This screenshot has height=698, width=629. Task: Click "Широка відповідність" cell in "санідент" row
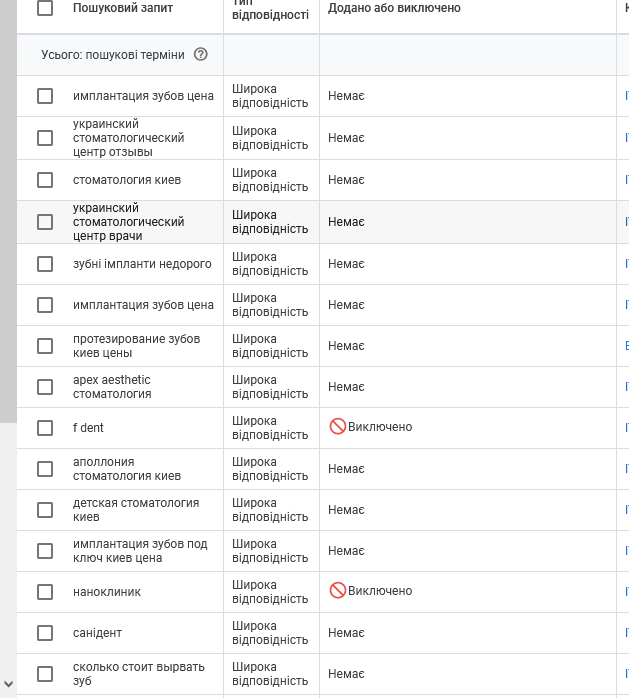(270, 633)
